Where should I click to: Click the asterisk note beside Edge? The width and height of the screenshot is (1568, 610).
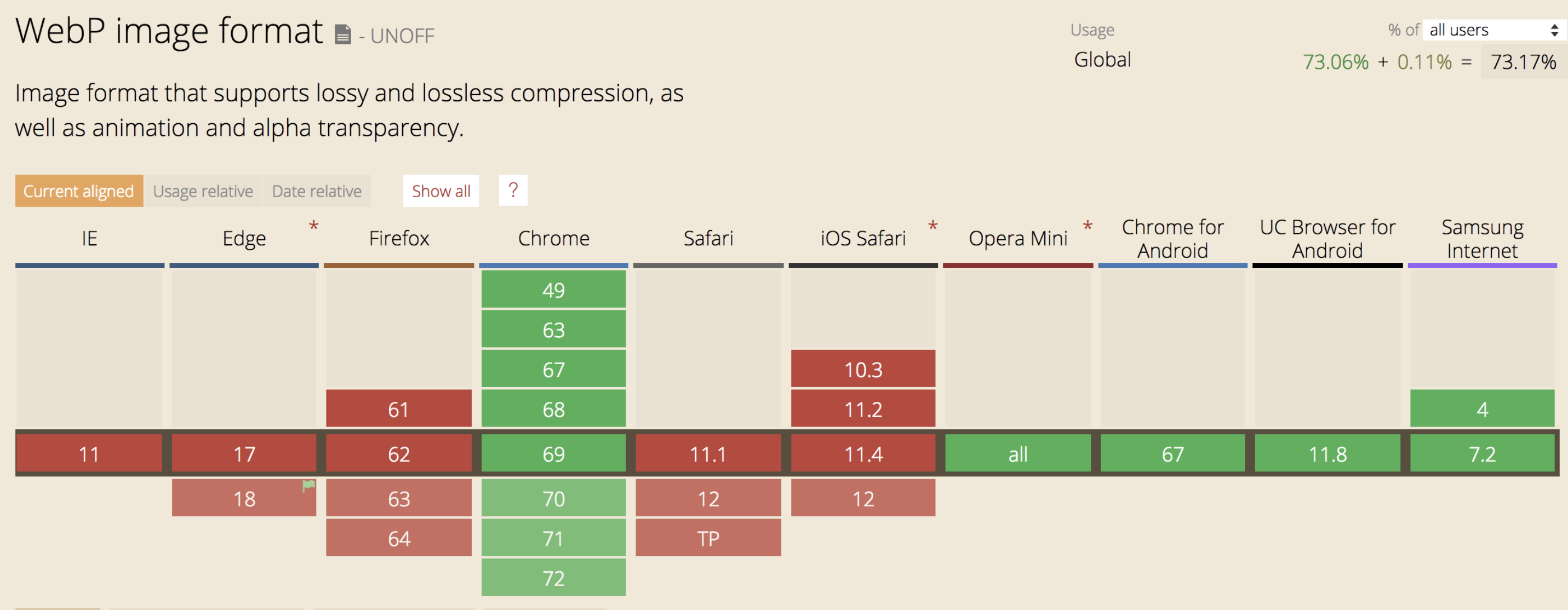[x=313, y=226]
